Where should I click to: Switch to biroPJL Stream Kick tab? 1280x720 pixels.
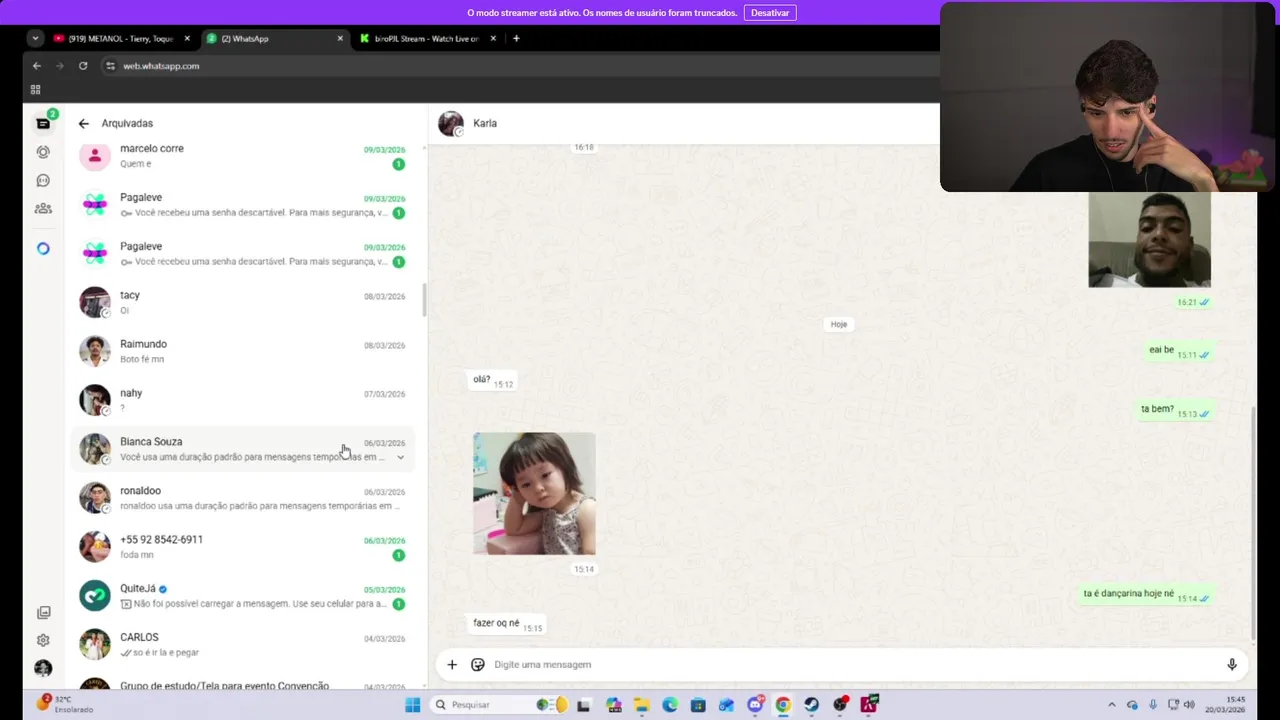(x=428, y=38)
